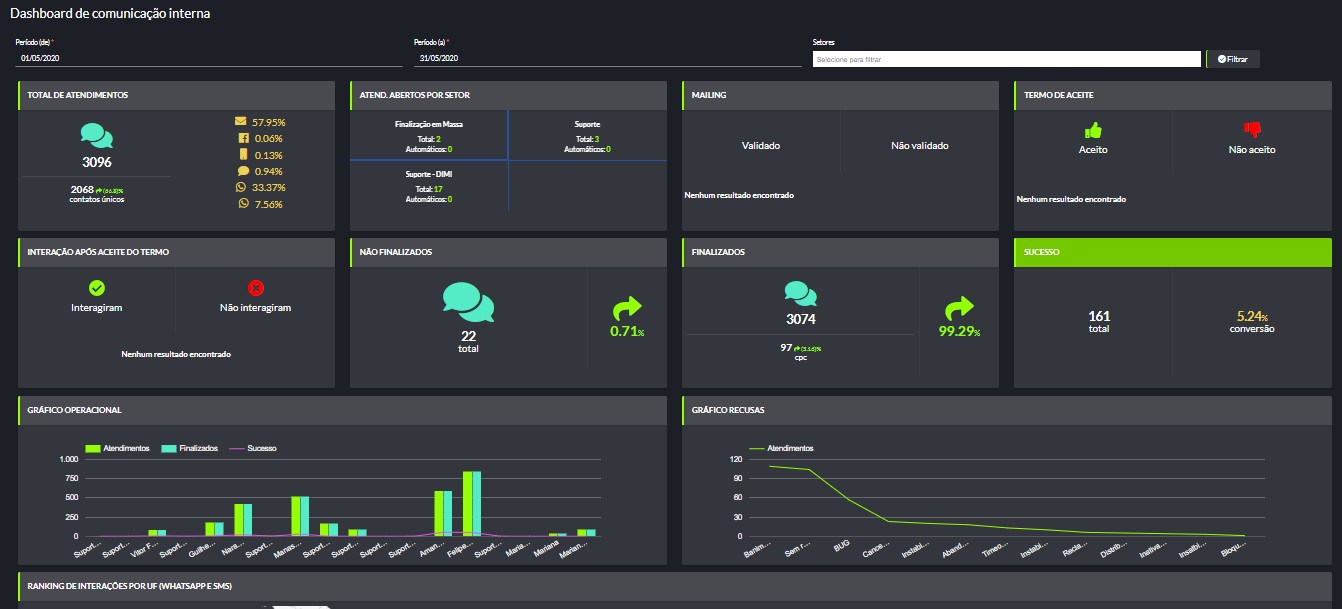Click the Filtrar button
Viewport: 1342px width, 609px height.
click(x=1233, y=59)
